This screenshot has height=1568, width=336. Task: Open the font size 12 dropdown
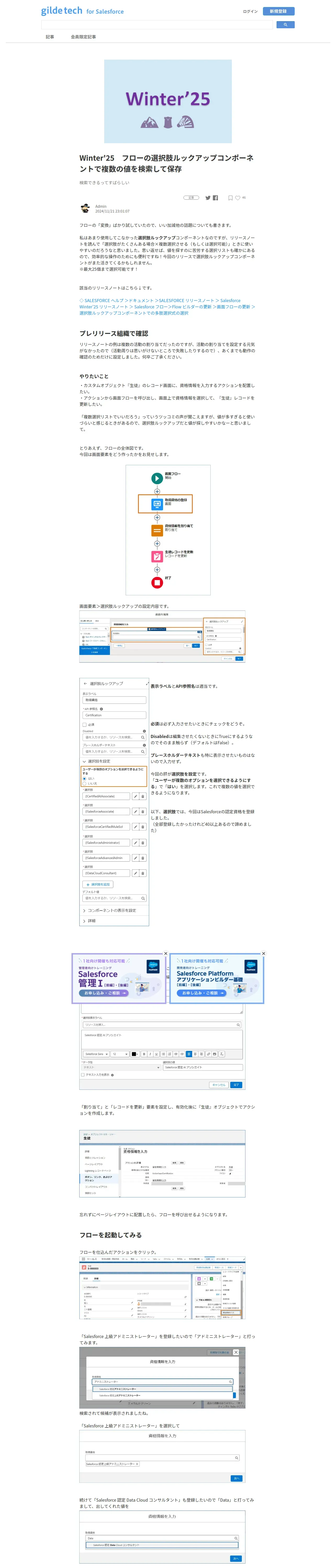pos(120,1054)
